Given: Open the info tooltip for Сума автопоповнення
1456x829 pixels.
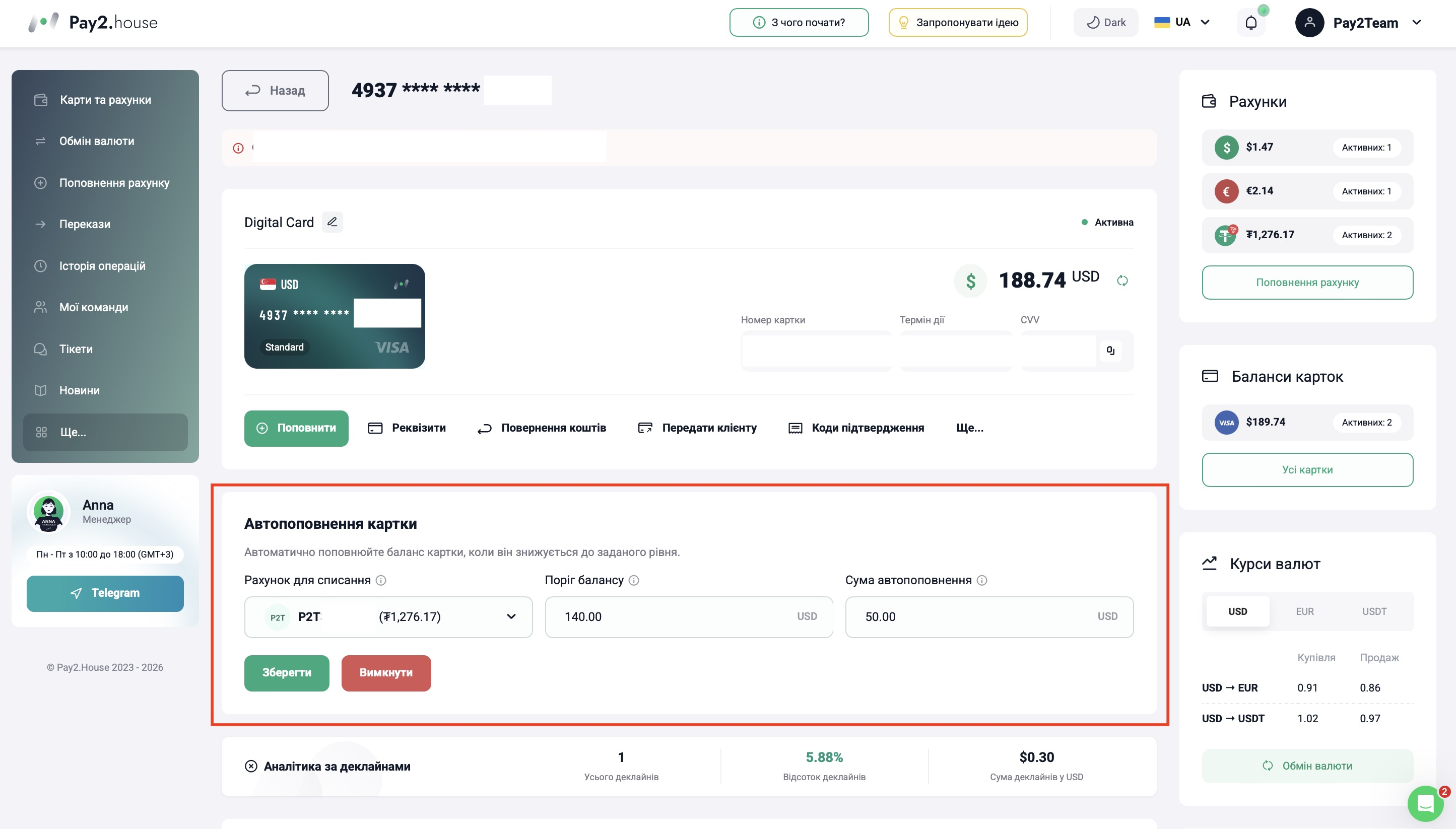Looking at the screenshot, I should coord(982,580).
